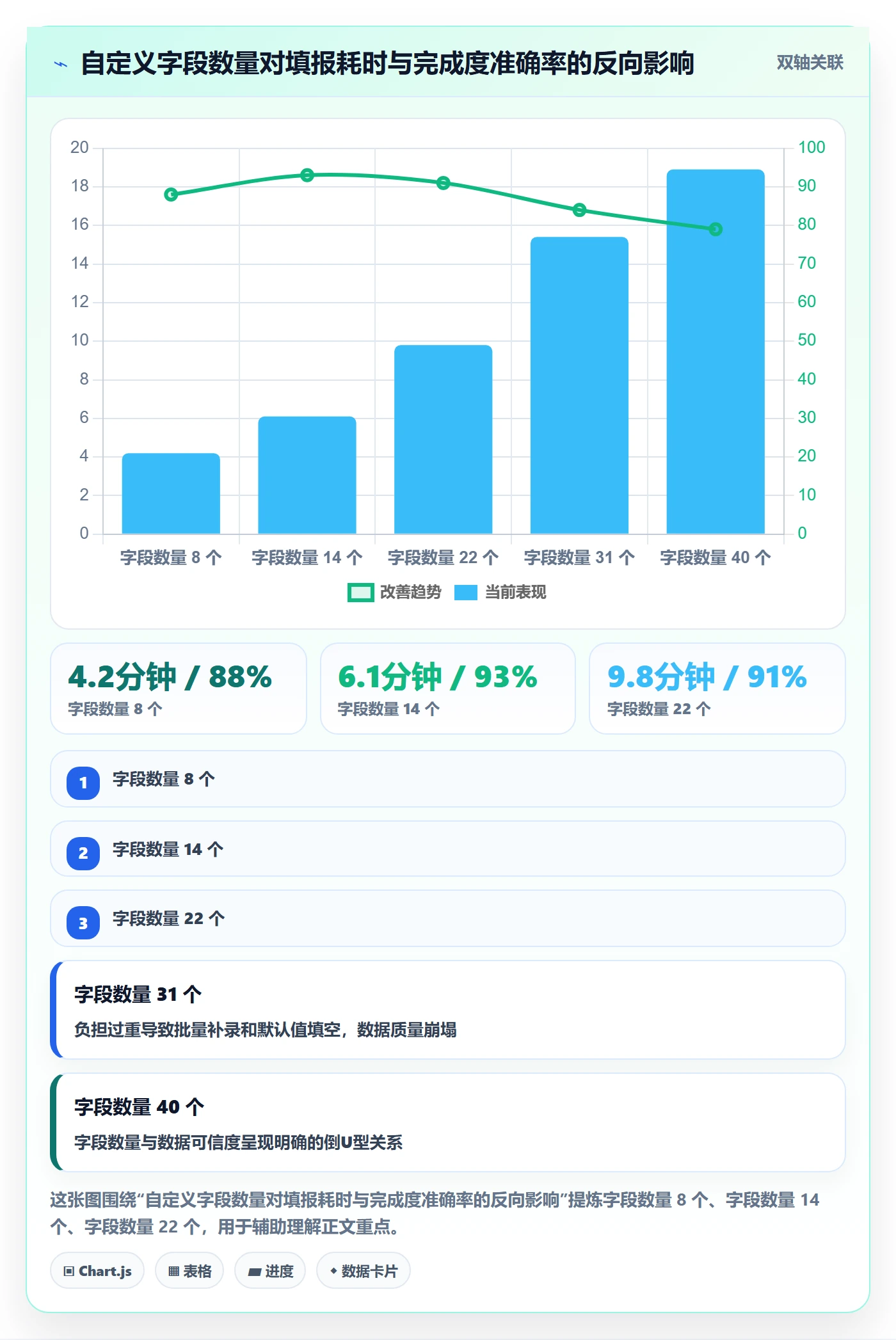Screen dimensions: 896x1340
Task: Click the blue 当前表现 legend color box
Action: tap(466, 593)
